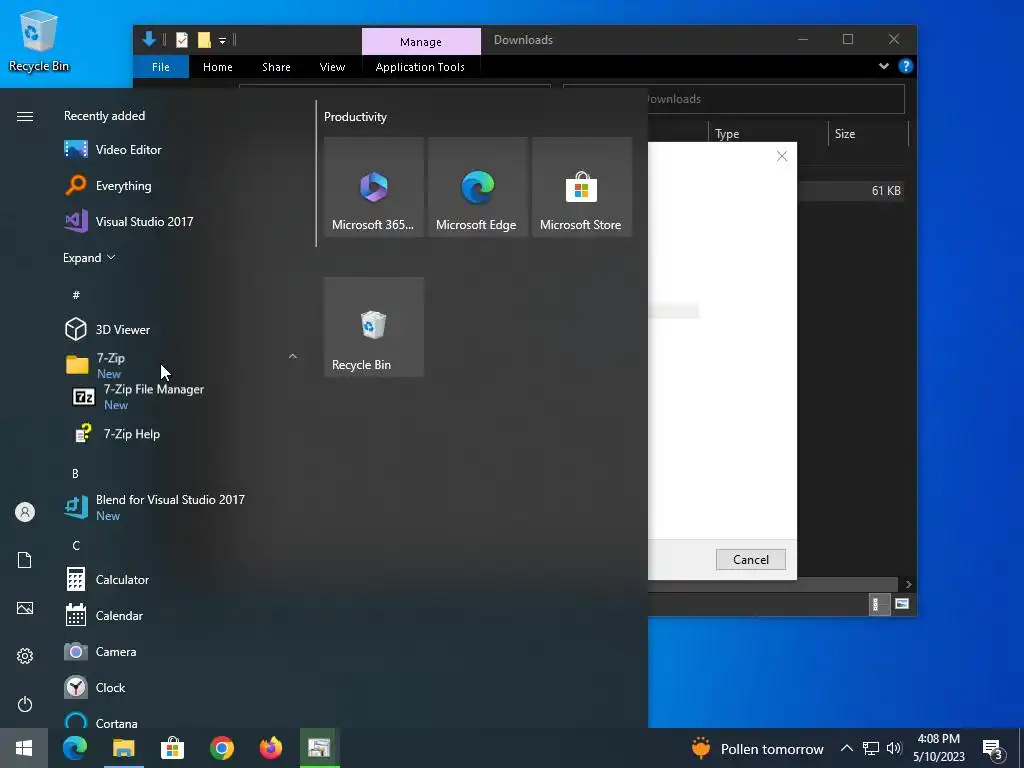
Task: Open the View ribbon tab
Action: pyautogui.click(x=332, y=67)
